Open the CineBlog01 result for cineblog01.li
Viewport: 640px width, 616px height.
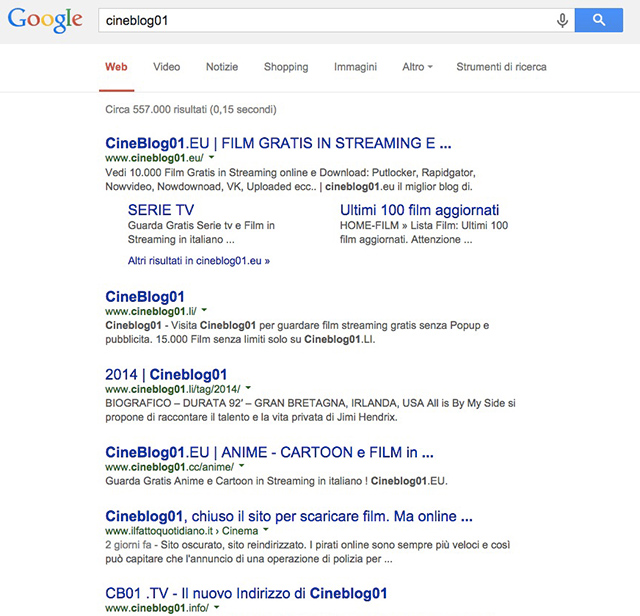click(145, 297)
